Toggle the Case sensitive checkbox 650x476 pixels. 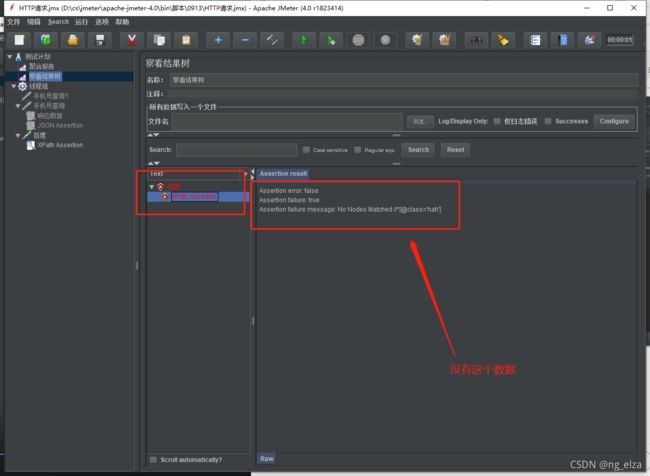pos(306,150)
